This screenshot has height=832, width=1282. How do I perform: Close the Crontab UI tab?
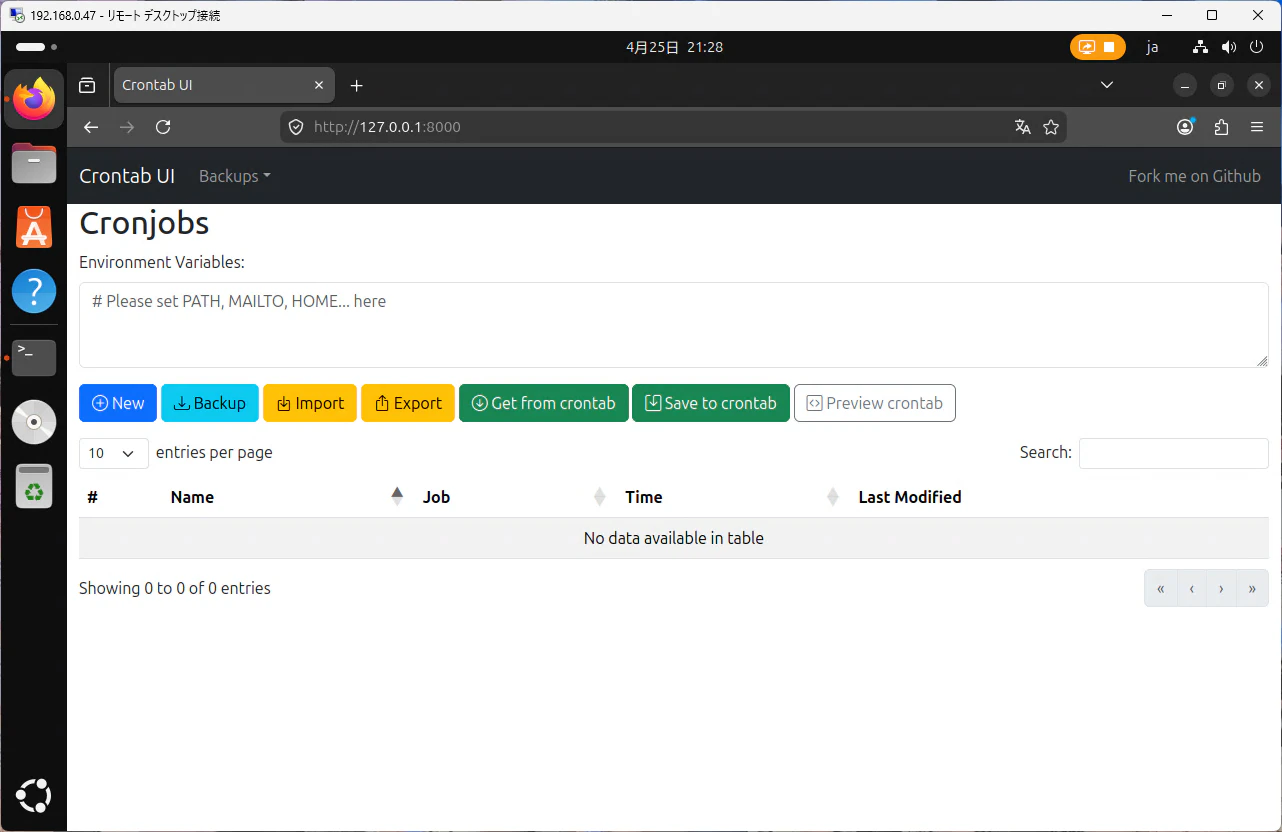pyautogui.click(x=320, y=85)
